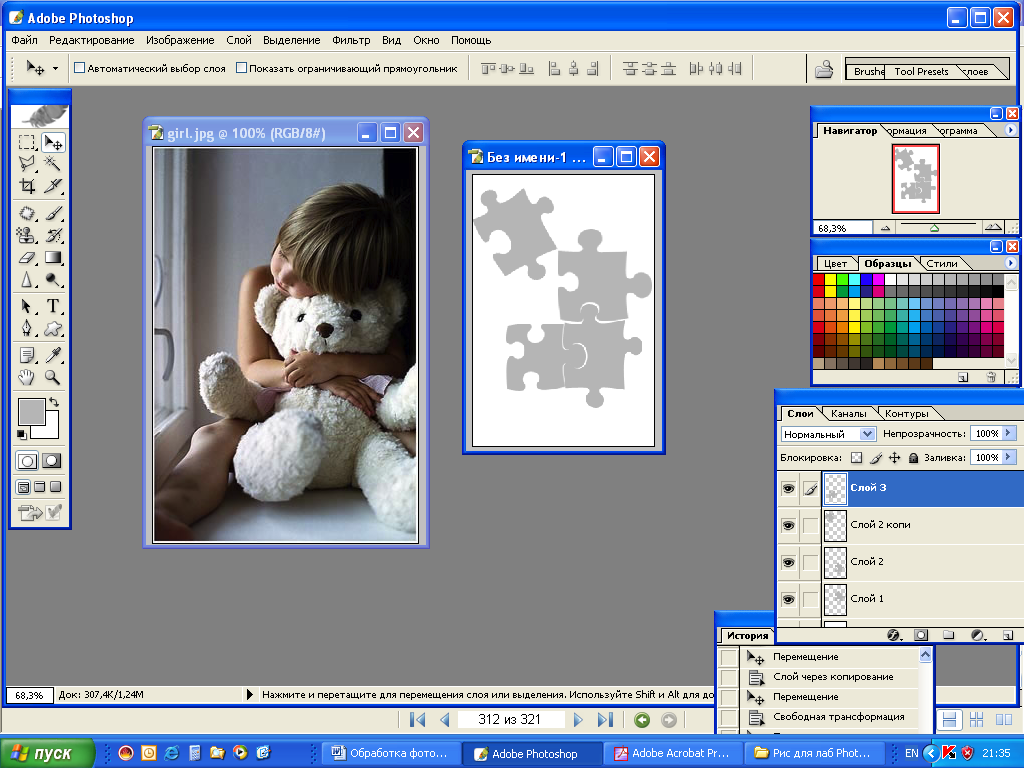Select the Notes tool

[27, 355]
